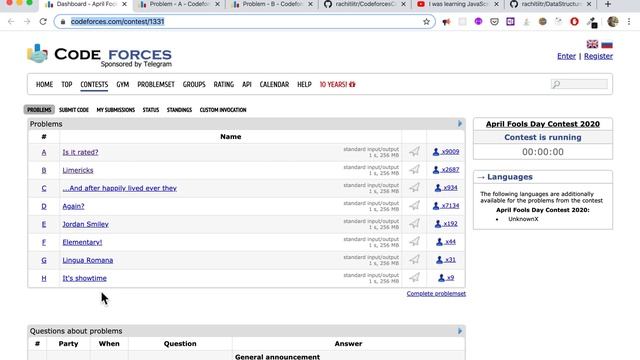
Task: Bookmark this page with star icon
Action: [x=426, y=22]
